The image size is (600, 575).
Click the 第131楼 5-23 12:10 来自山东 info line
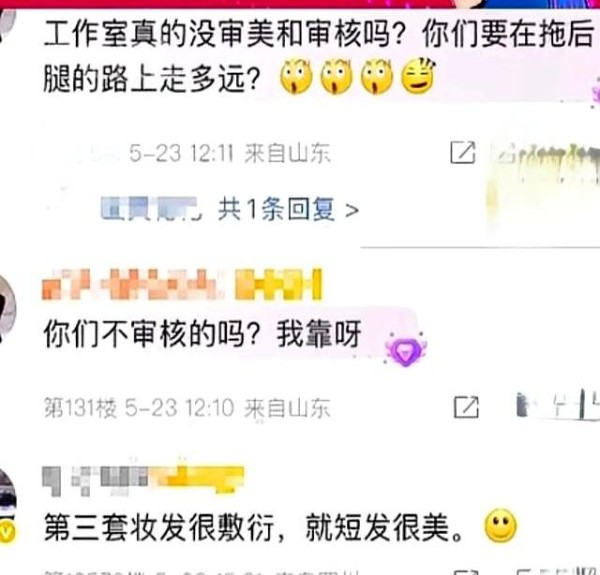(187, 407)
